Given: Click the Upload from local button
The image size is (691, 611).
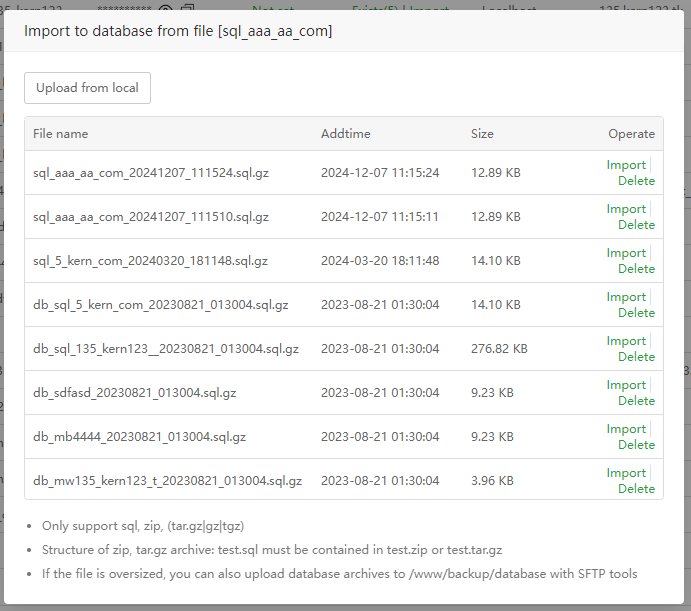Looking at the screenshot, I should tap(87, 88).
